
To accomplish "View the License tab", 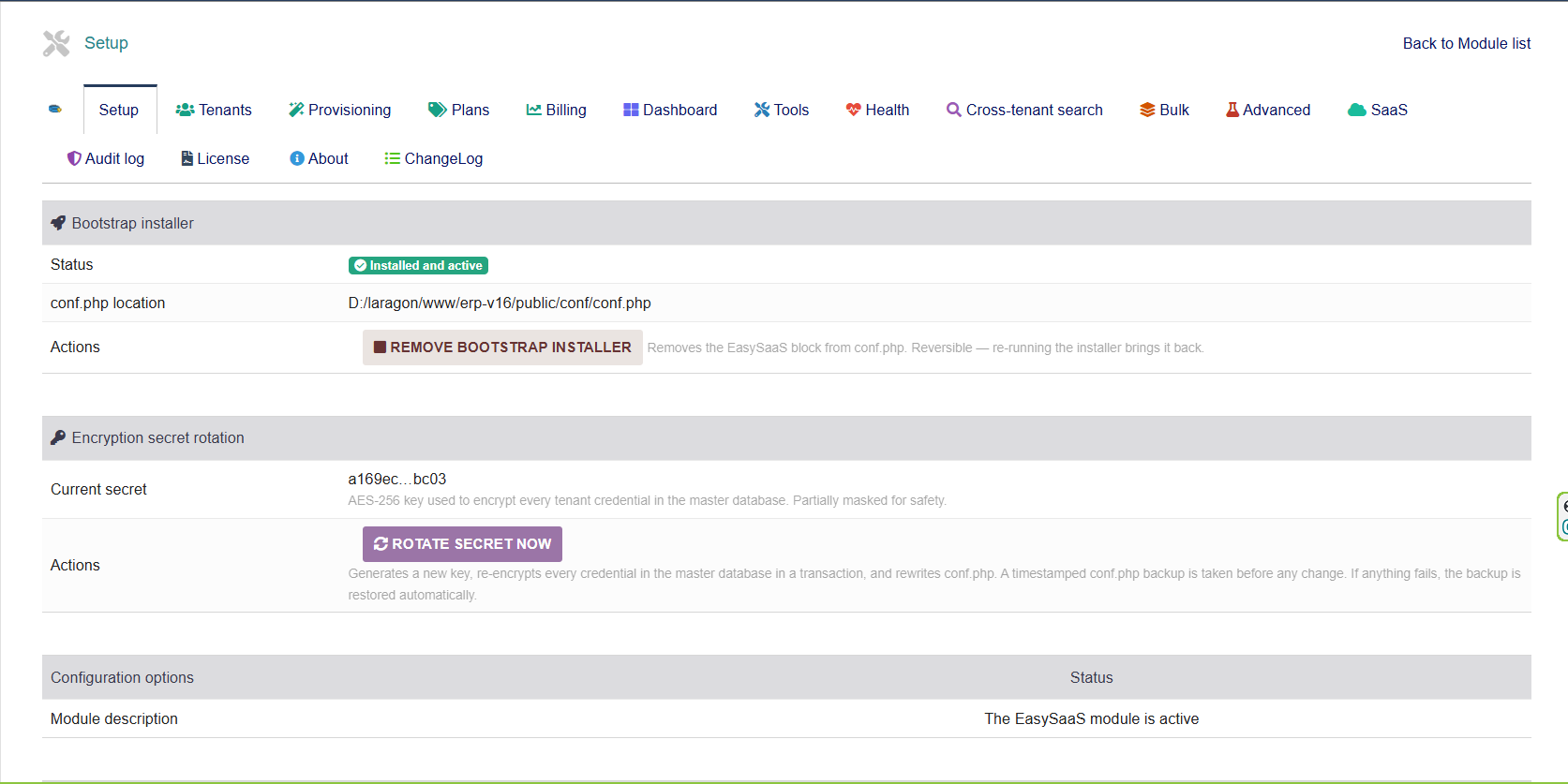I will click(x=216, y=158).
